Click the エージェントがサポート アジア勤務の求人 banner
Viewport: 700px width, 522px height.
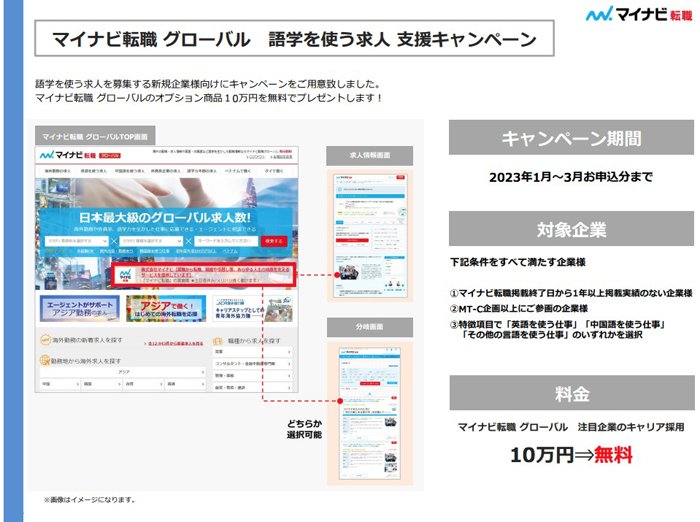79,308
